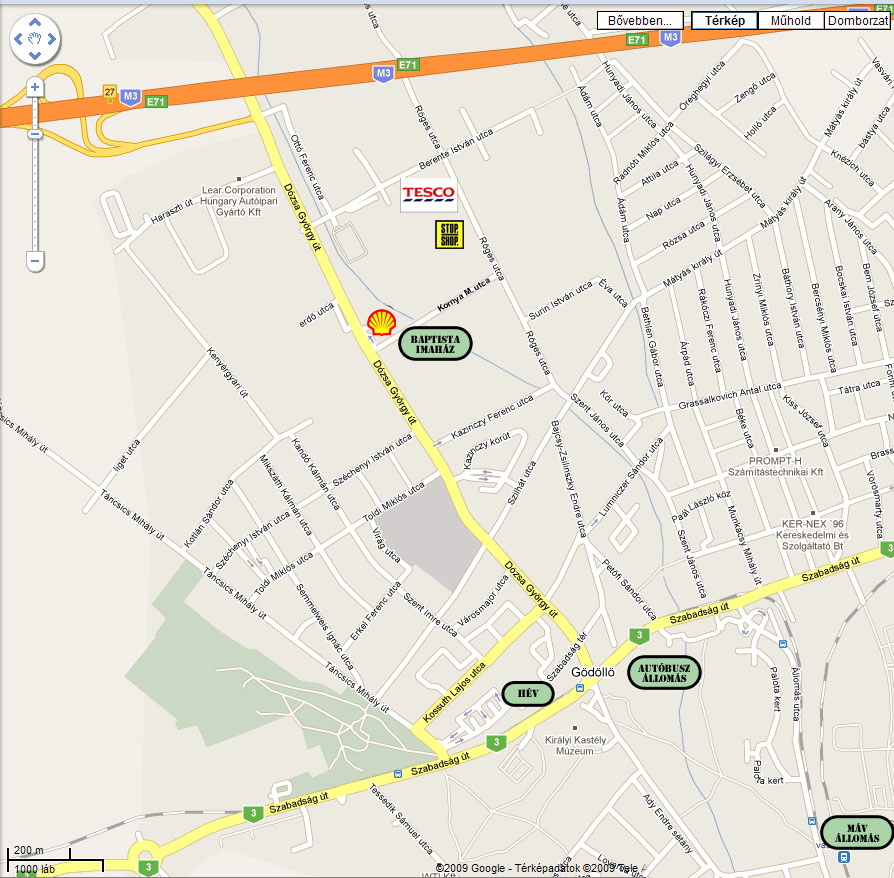The height and width of the screenshot is (878, 894).
Task: Select the Baptista Imaház marker
Action: (x=435, y=344)
